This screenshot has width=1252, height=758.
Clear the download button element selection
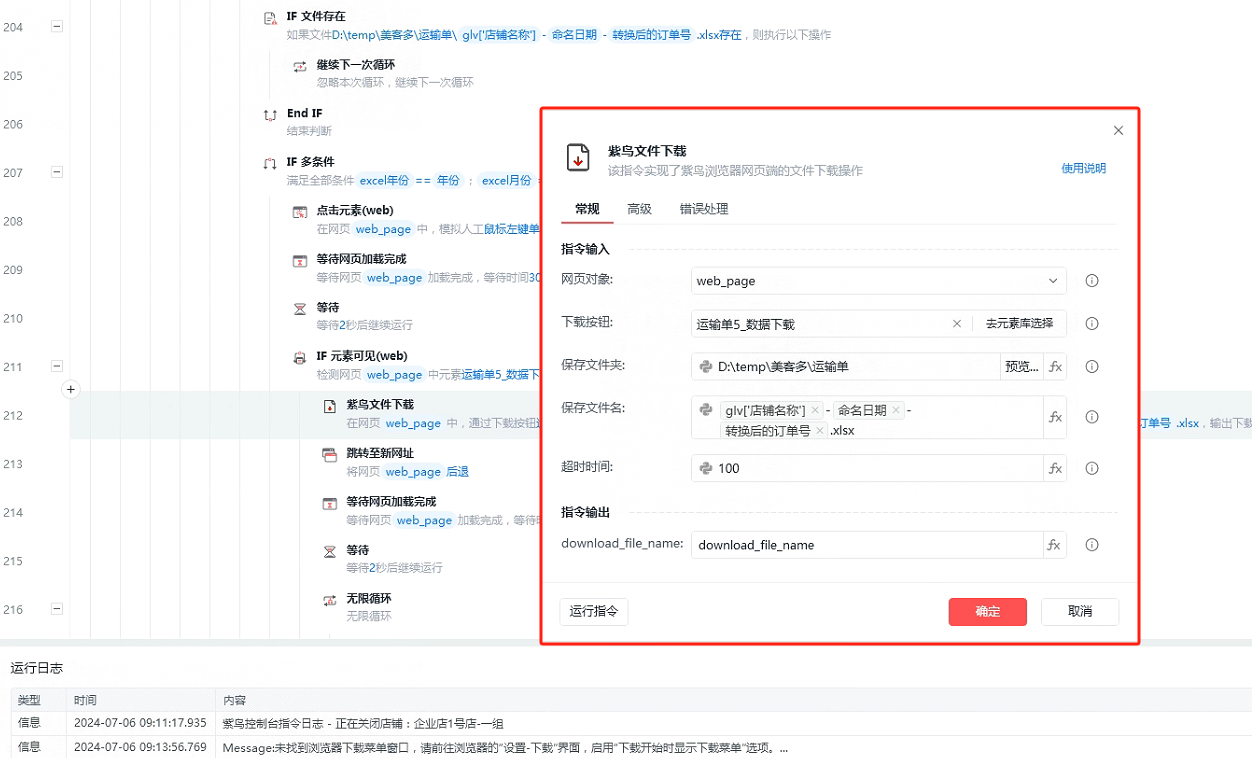point(957,324)
